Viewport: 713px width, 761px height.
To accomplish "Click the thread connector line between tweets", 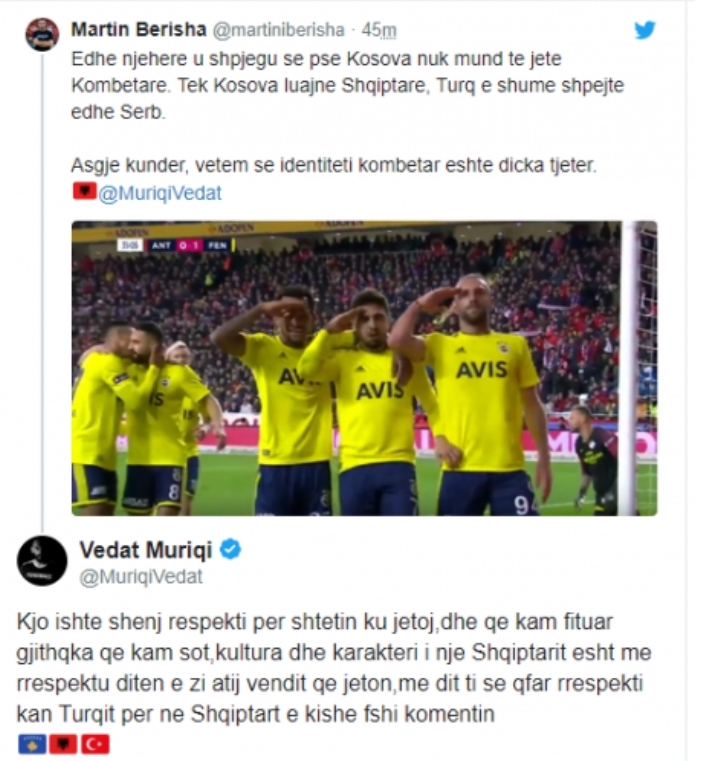I will coord(42,291).
